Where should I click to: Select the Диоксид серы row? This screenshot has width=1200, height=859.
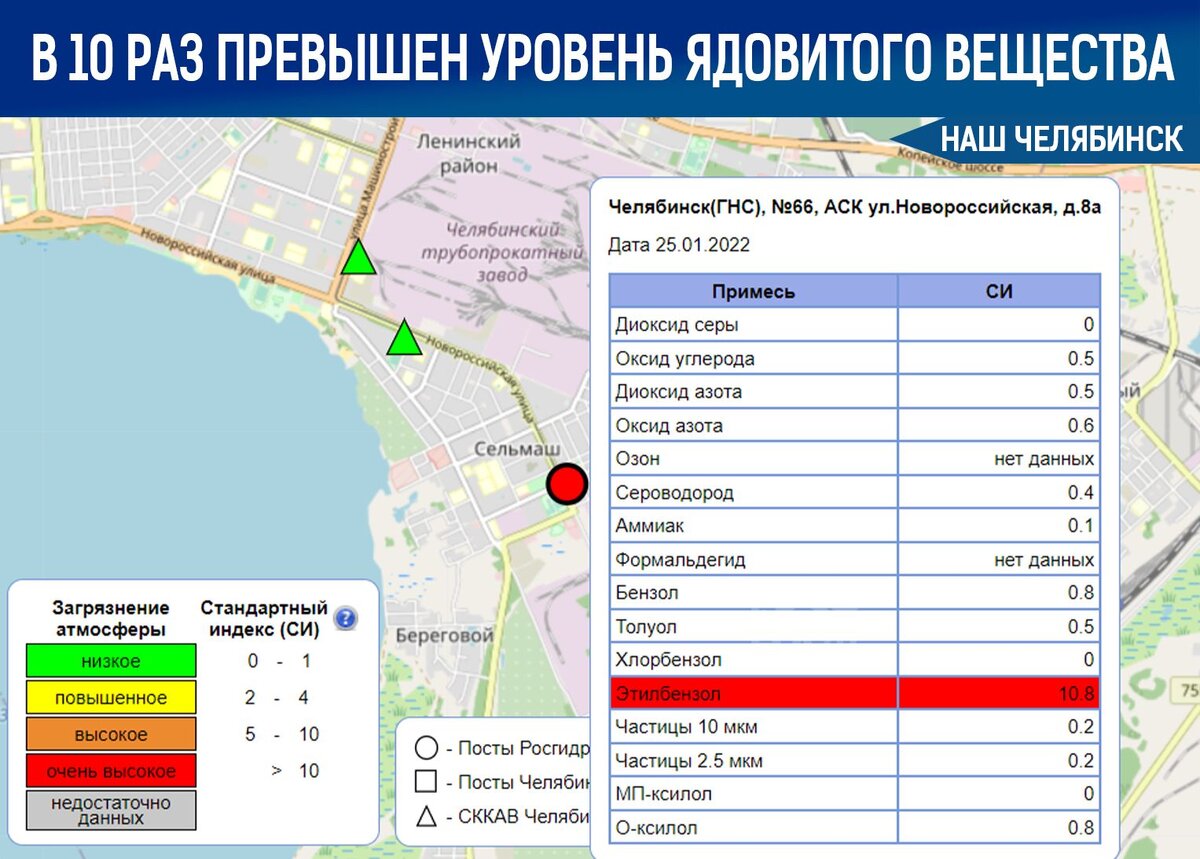tap(855, 325)
